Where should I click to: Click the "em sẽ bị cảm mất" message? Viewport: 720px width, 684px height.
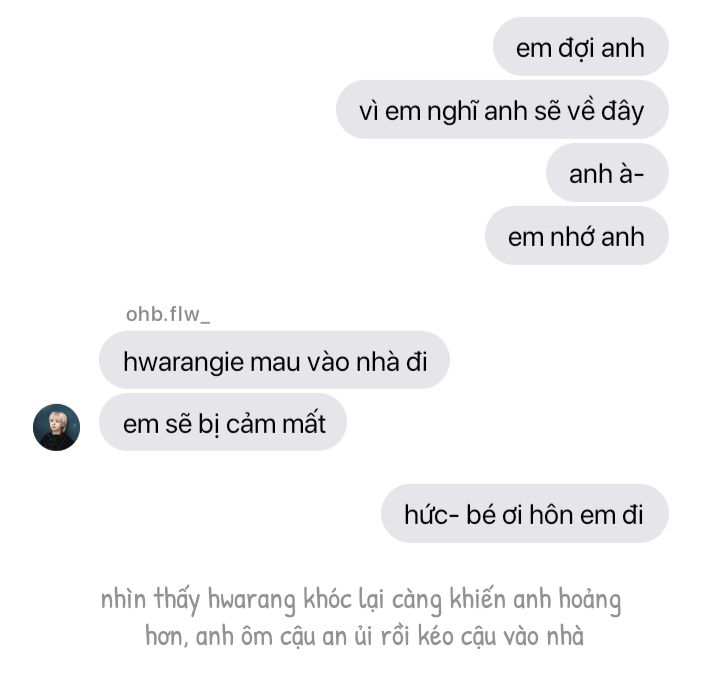pyautogui.click(x=223, y=422)
